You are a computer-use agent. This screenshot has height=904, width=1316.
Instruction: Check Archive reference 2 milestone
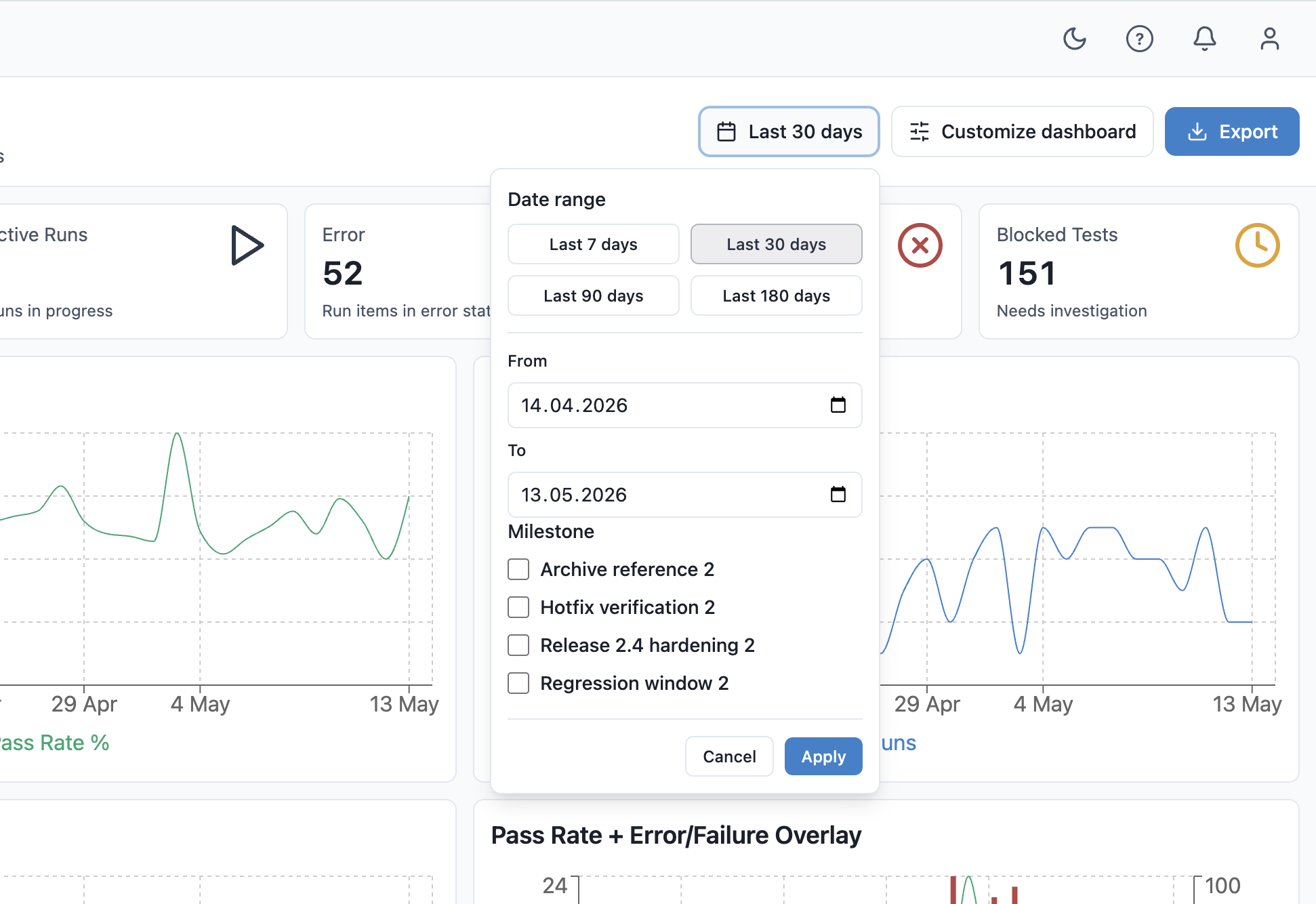[518, 569]
